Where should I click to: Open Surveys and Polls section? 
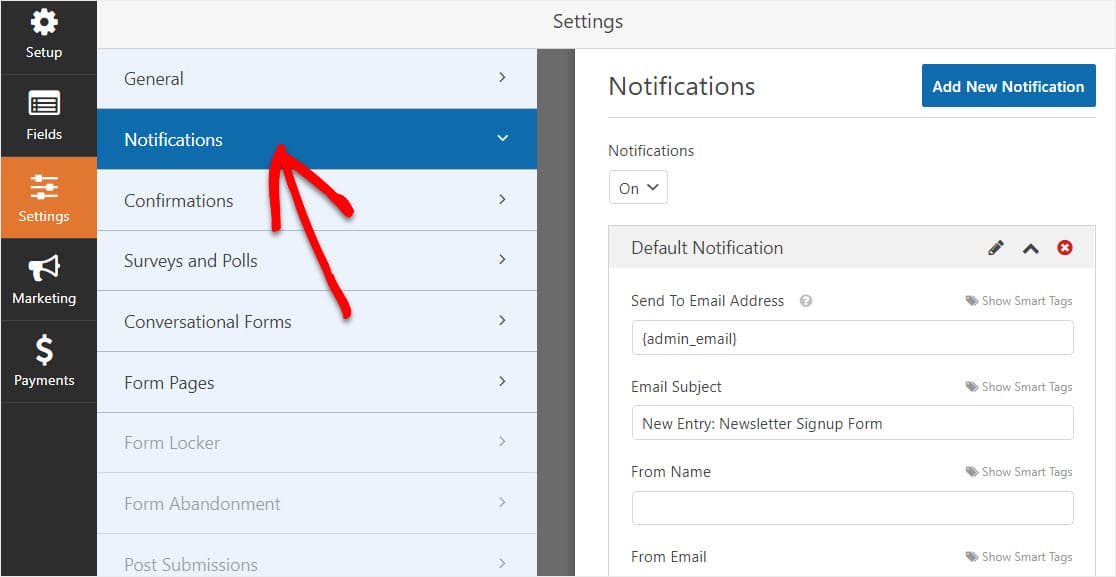click(x=317, y=260)
